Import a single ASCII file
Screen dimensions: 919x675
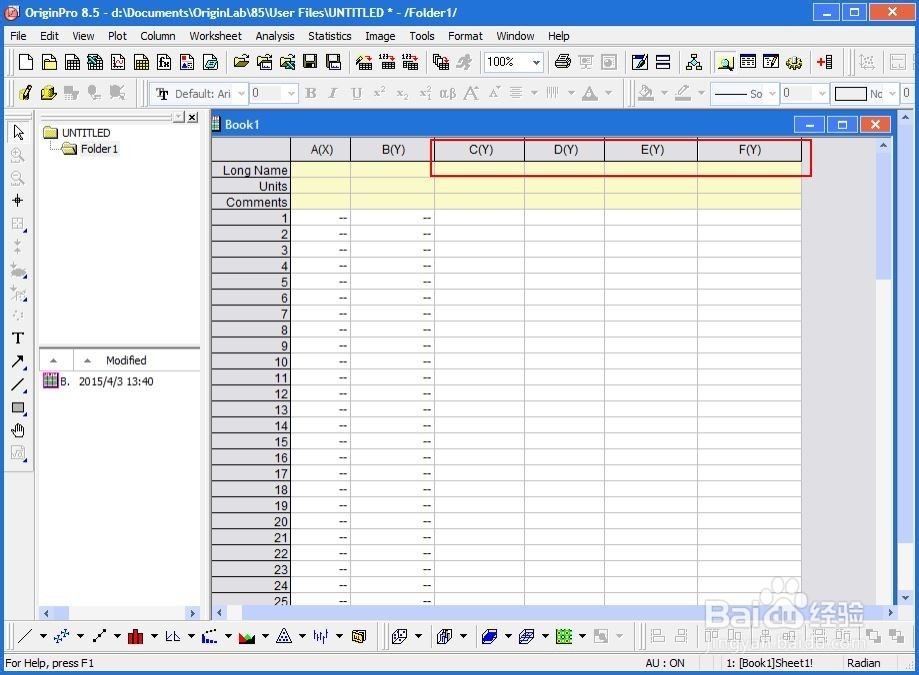tap(387, 62)
